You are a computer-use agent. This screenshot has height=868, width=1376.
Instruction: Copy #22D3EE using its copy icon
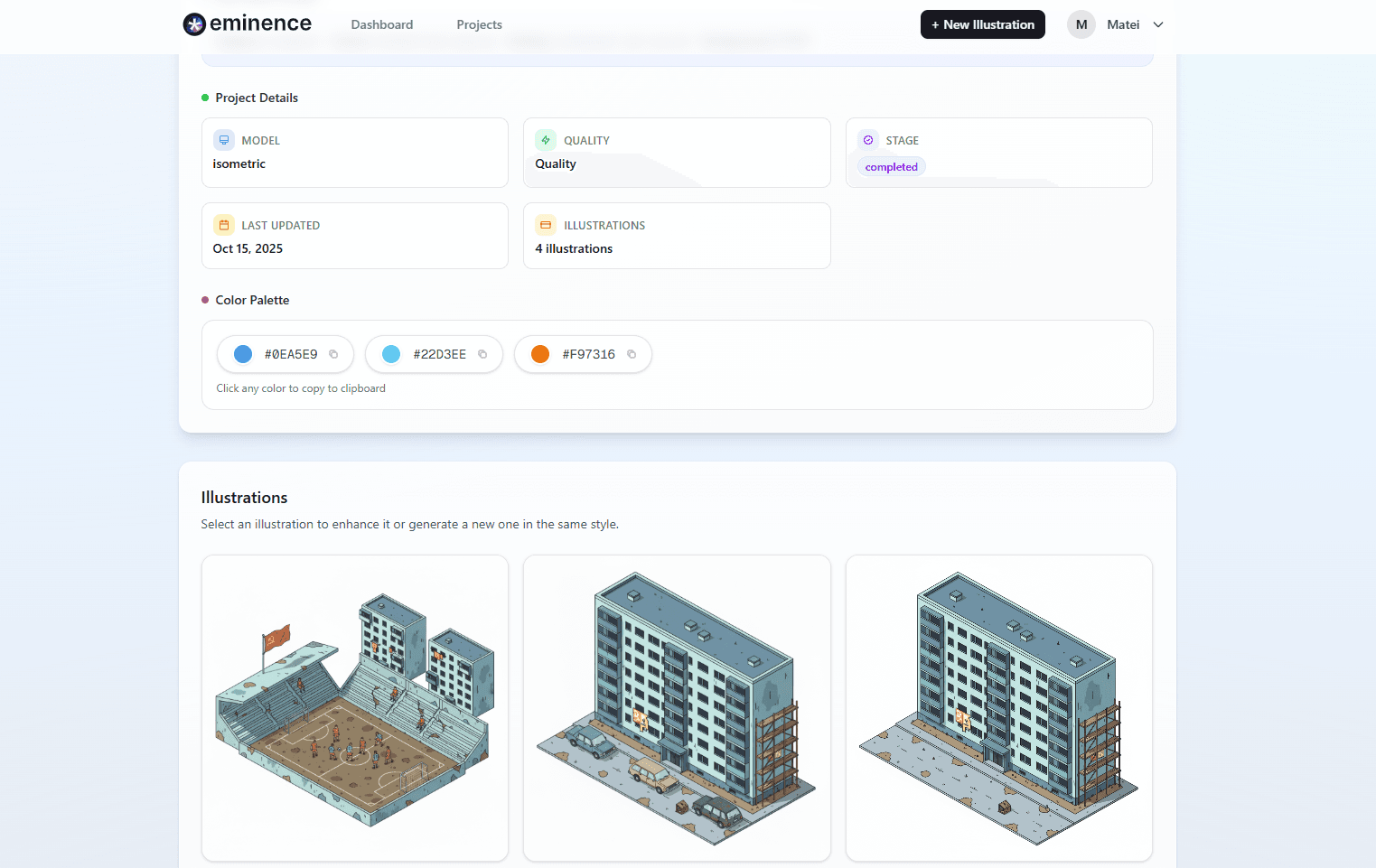click(x=482, y=354)
